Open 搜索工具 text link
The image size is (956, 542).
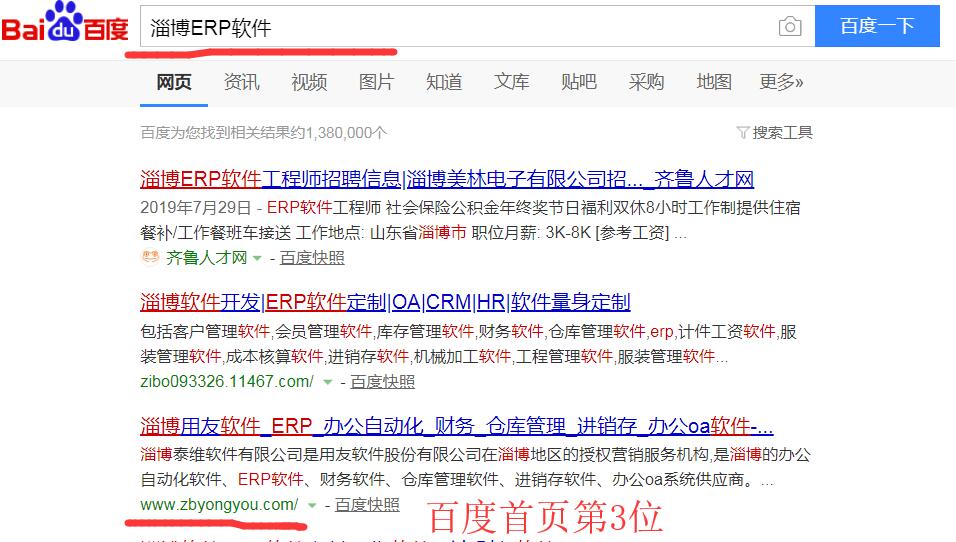click(782, 132)
